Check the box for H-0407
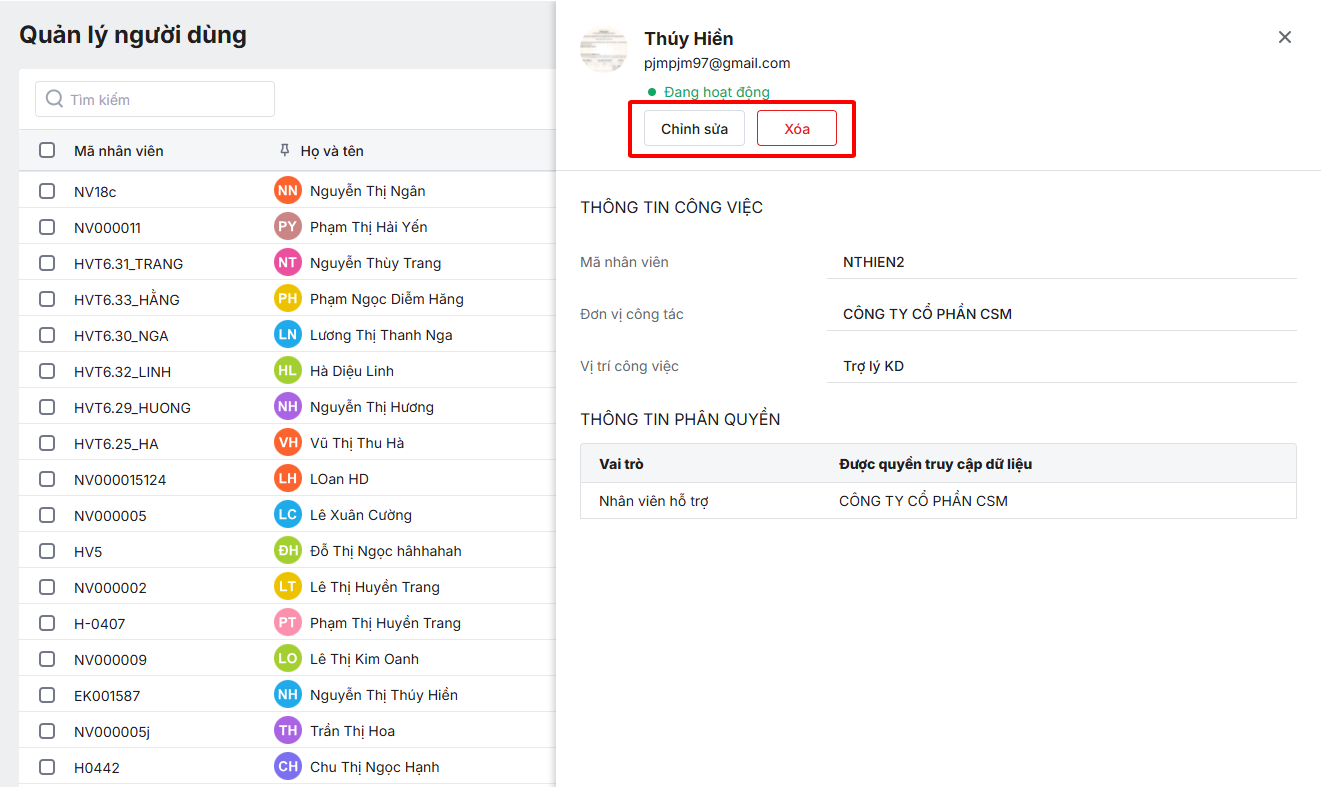 click(x=47, y=623)
